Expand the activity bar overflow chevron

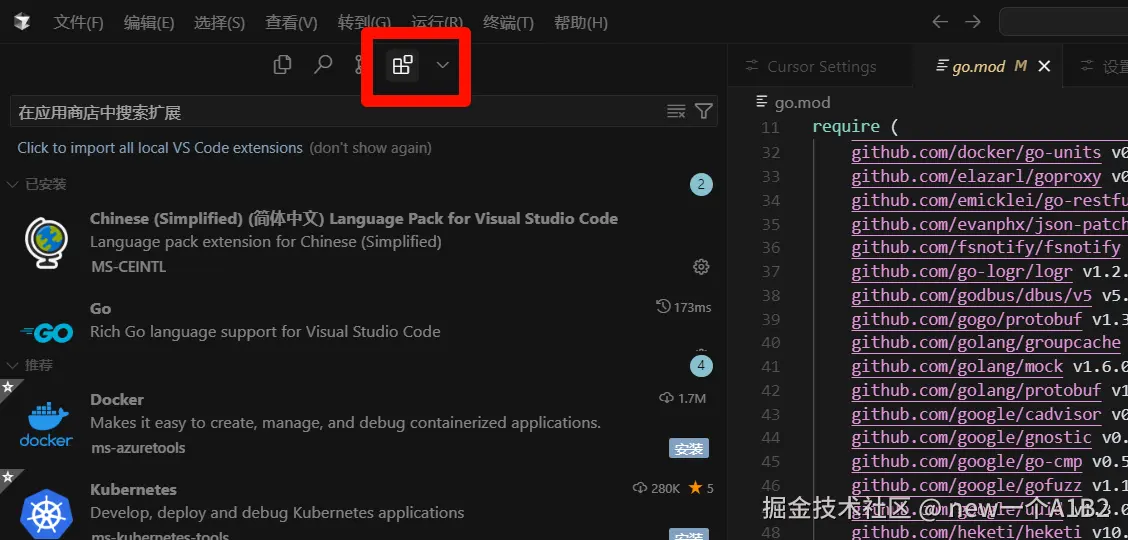[443, 66]
